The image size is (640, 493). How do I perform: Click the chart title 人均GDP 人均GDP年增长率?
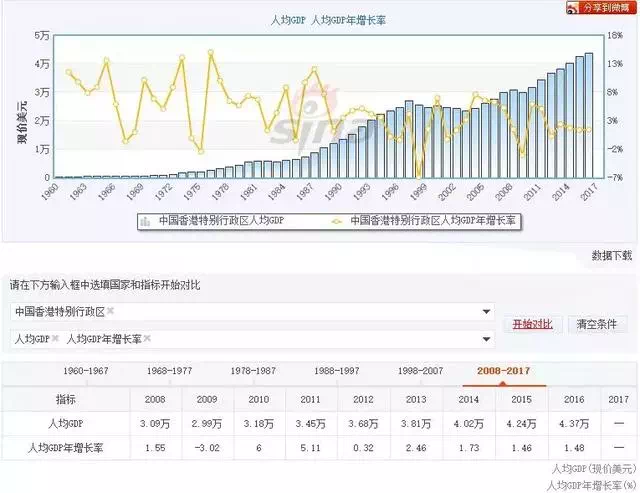tap(328, 20)
